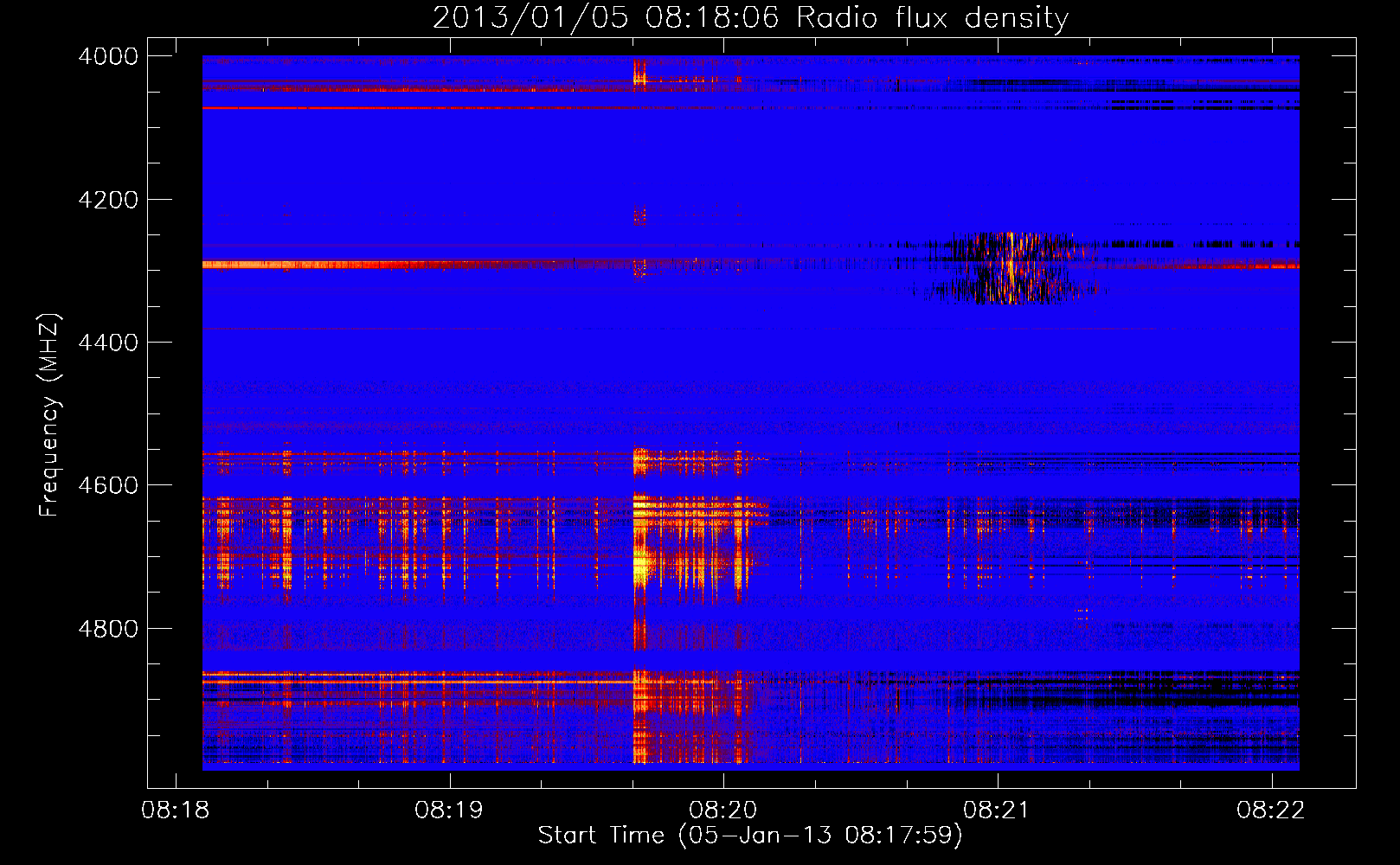Click the 4000 frequency axis label
The width and height of the screenshot is (1400, 865).
[x=108, y=56]
